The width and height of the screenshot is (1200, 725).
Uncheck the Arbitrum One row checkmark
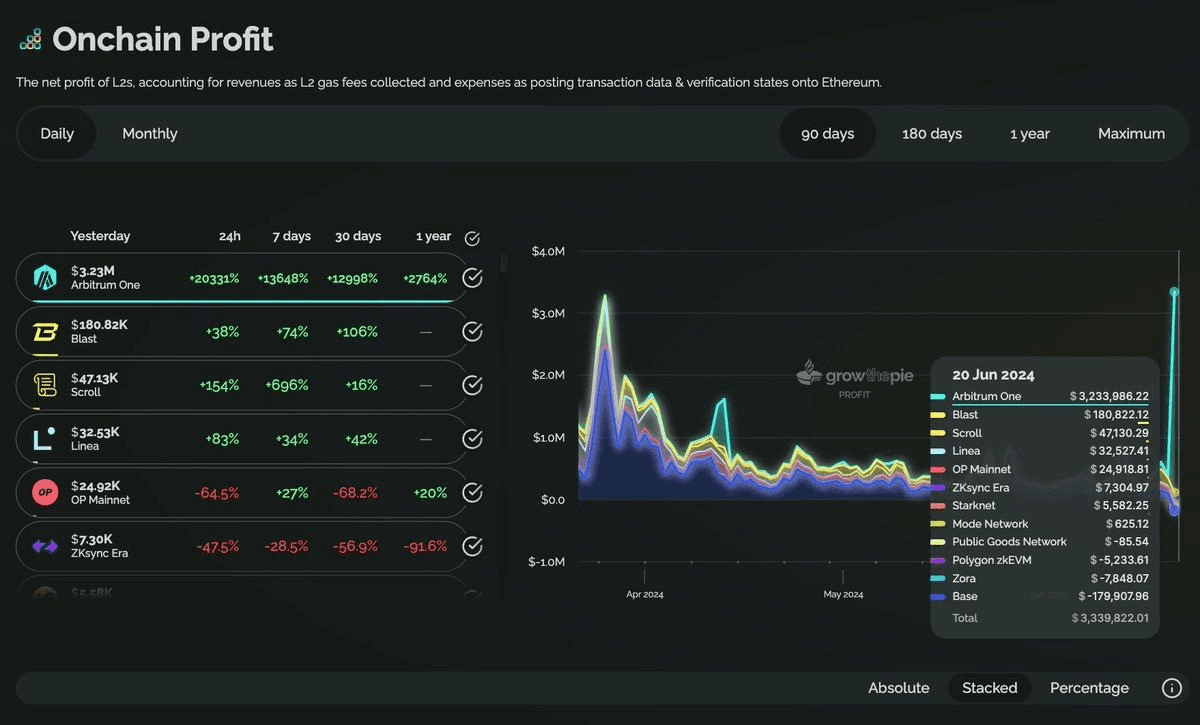tap(472, 278)
